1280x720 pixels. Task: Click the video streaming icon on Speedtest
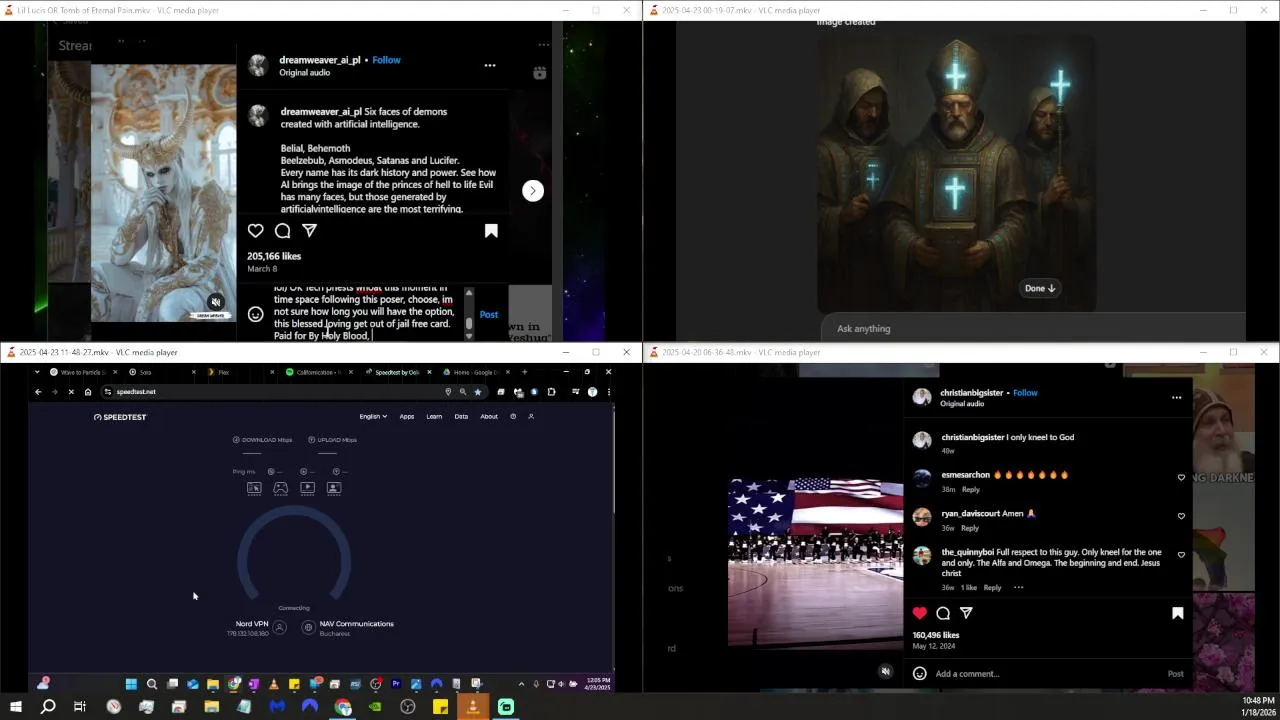tap(307, 488)
